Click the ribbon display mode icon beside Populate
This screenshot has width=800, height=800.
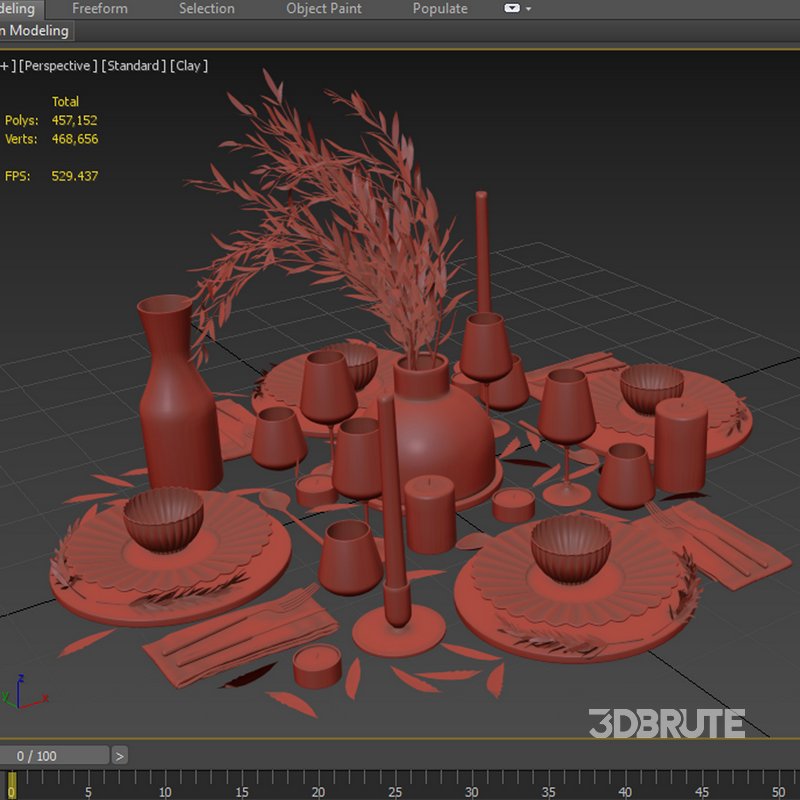click(511, 8)
